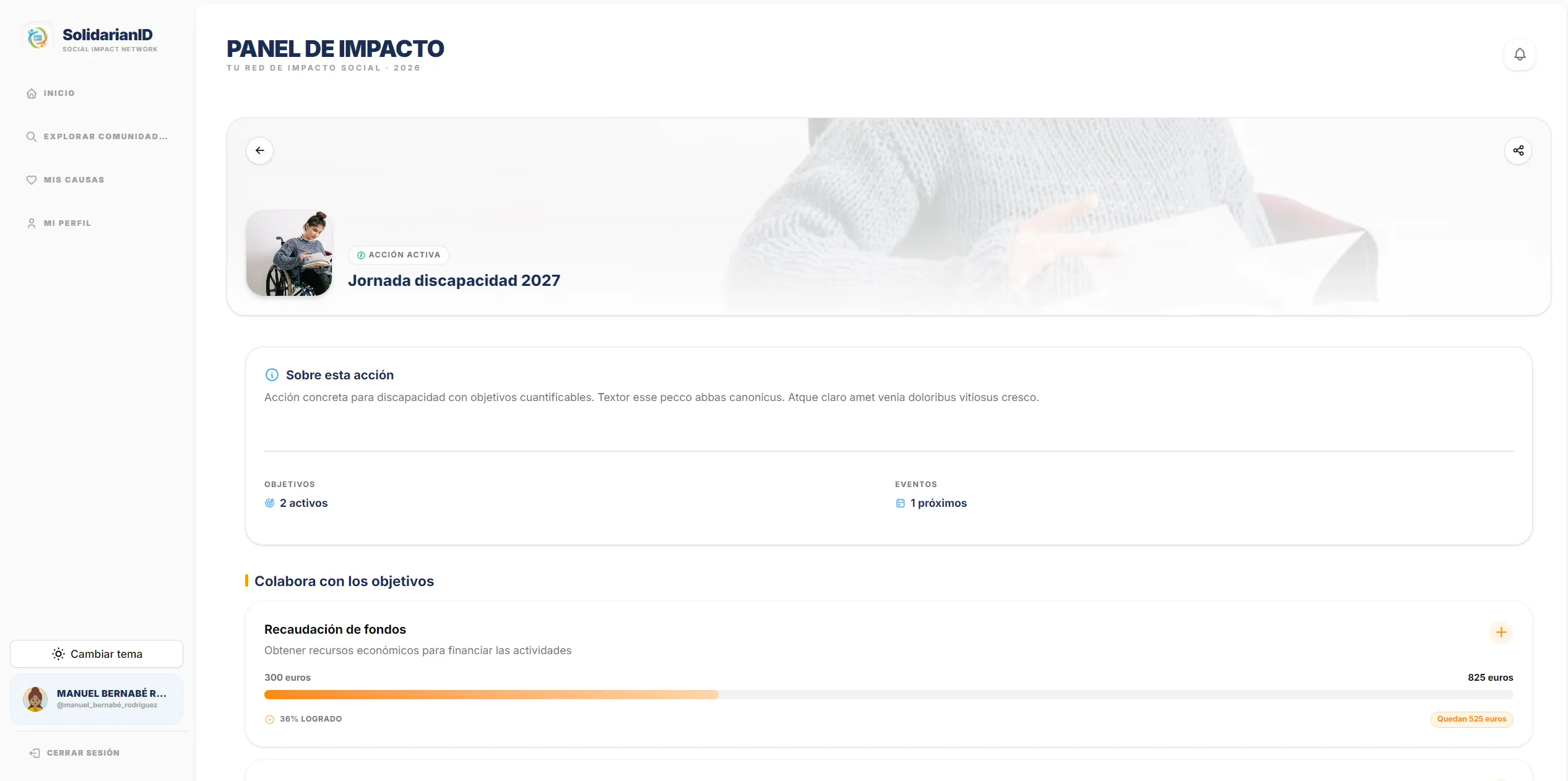The width and height of the screenshot is (1568, 781).
Task: Click the PANEL DE IMPACTO page title
Action: tap(335, 49)
